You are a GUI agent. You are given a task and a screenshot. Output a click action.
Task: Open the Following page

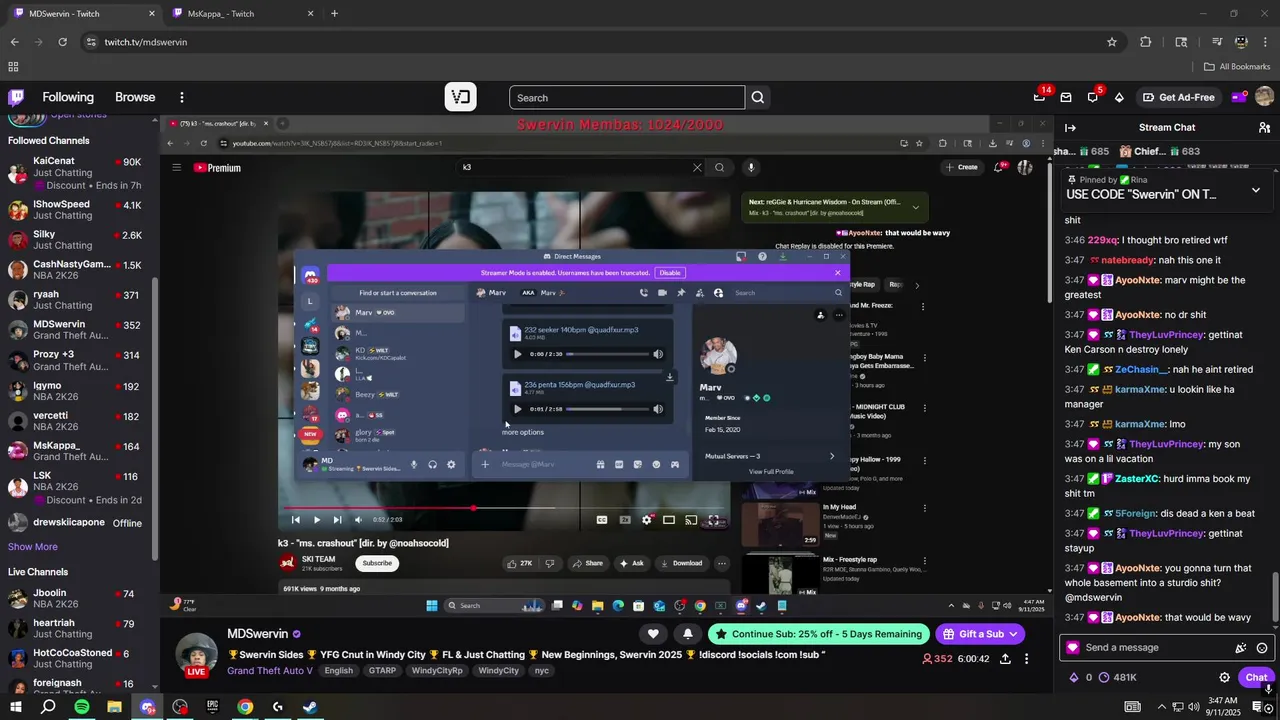[x=68, y=97]
